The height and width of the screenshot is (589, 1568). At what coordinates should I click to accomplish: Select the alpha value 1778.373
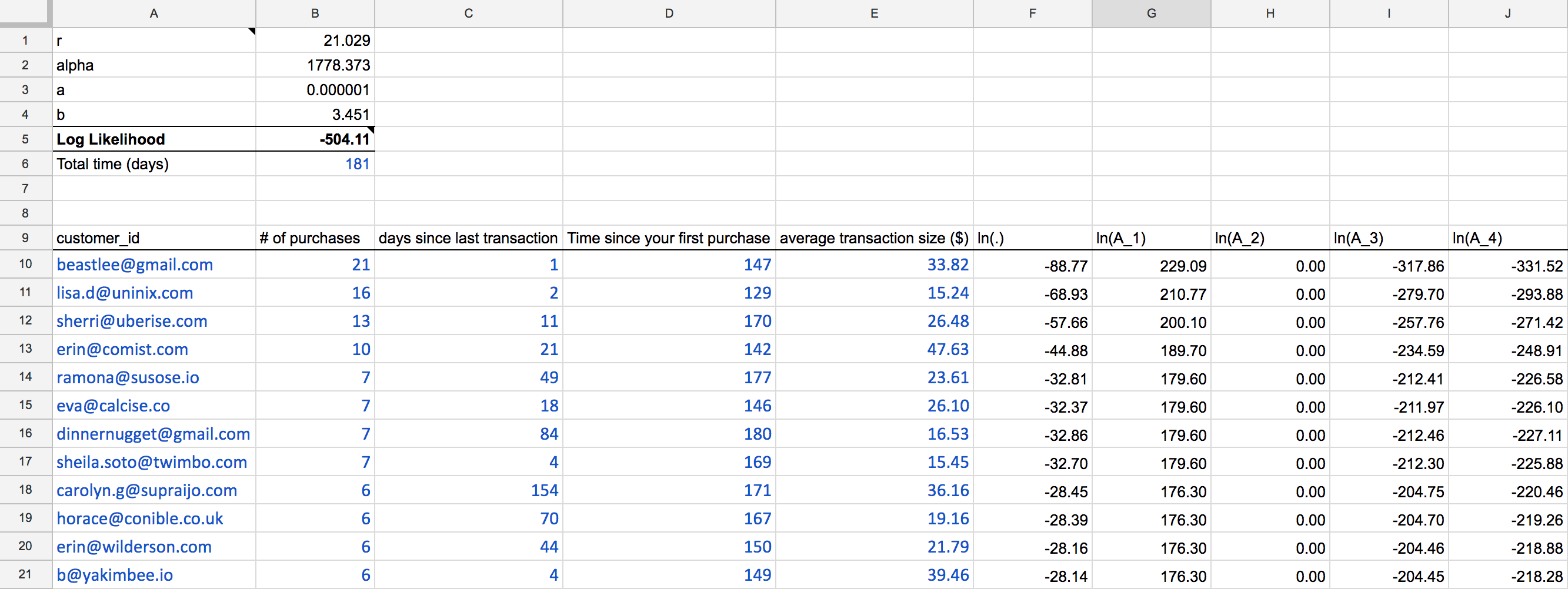point(314,65)
